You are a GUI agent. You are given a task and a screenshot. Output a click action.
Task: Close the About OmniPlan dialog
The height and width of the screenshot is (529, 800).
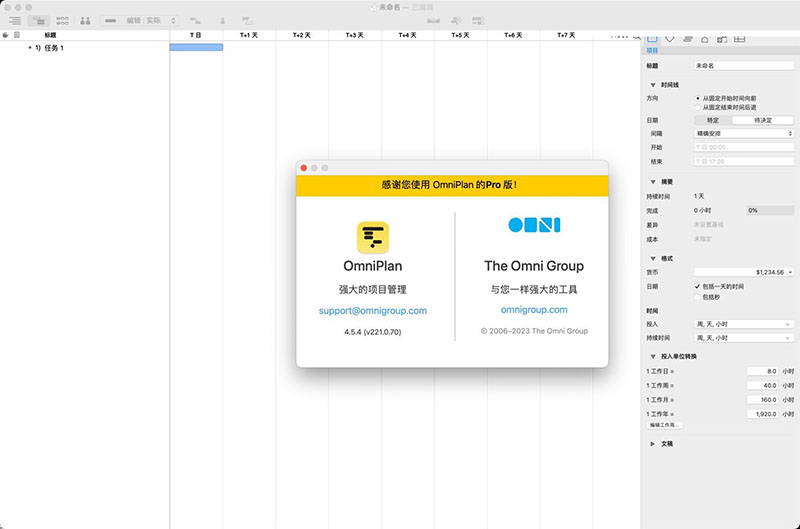click(x=304, y=168)
